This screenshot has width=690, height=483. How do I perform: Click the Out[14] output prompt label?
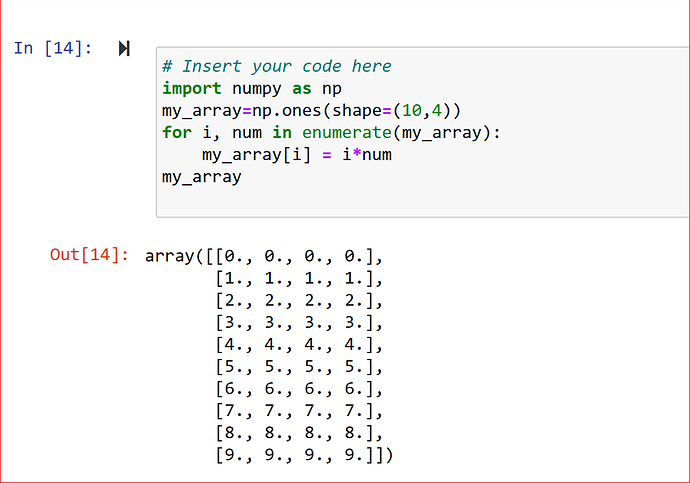pos(89,255)
